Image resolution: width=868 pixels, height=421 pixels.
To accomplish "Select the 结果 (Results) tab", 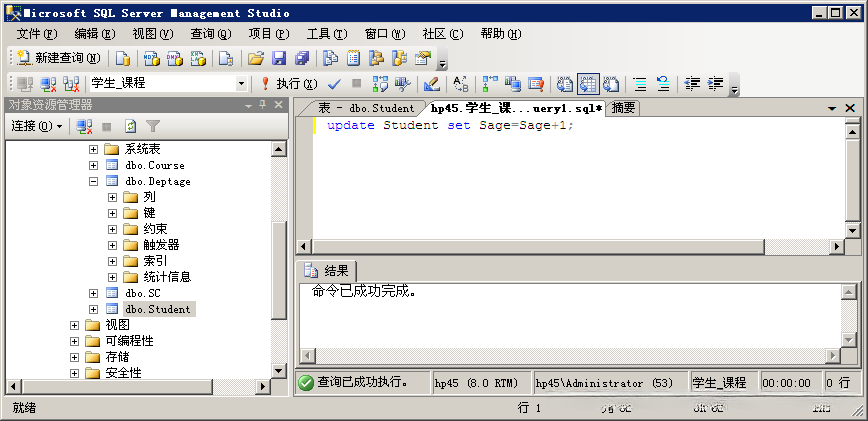I will [x=327, y=271].
